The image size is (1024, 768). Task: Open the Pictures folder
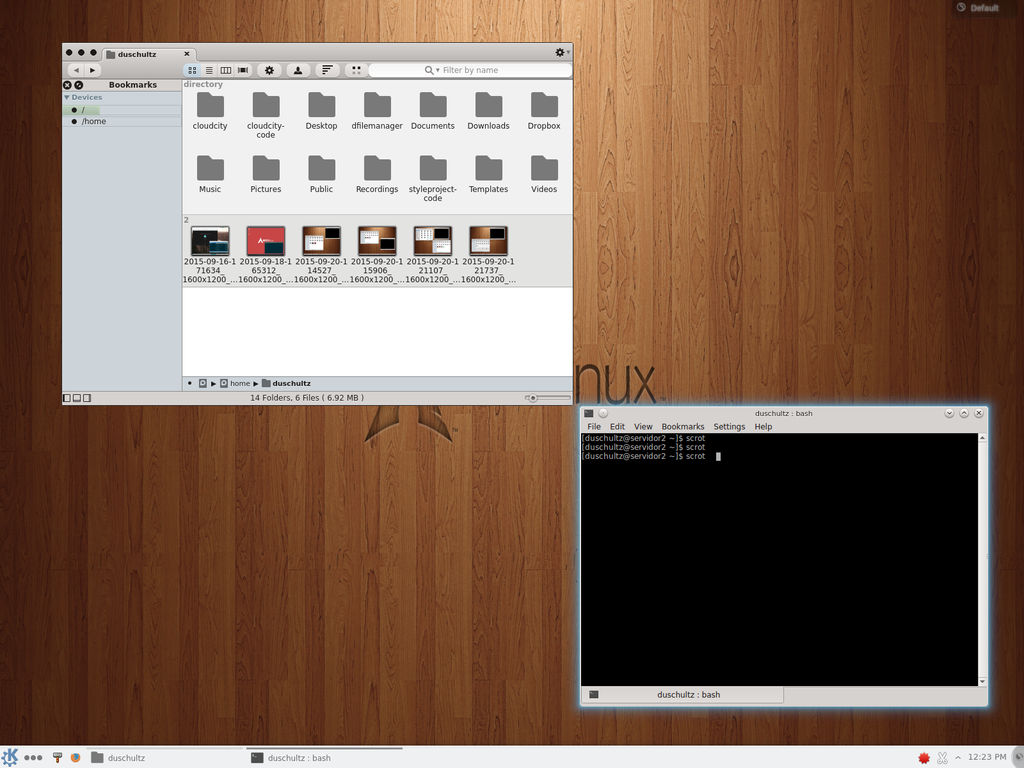tap(266, 174)
